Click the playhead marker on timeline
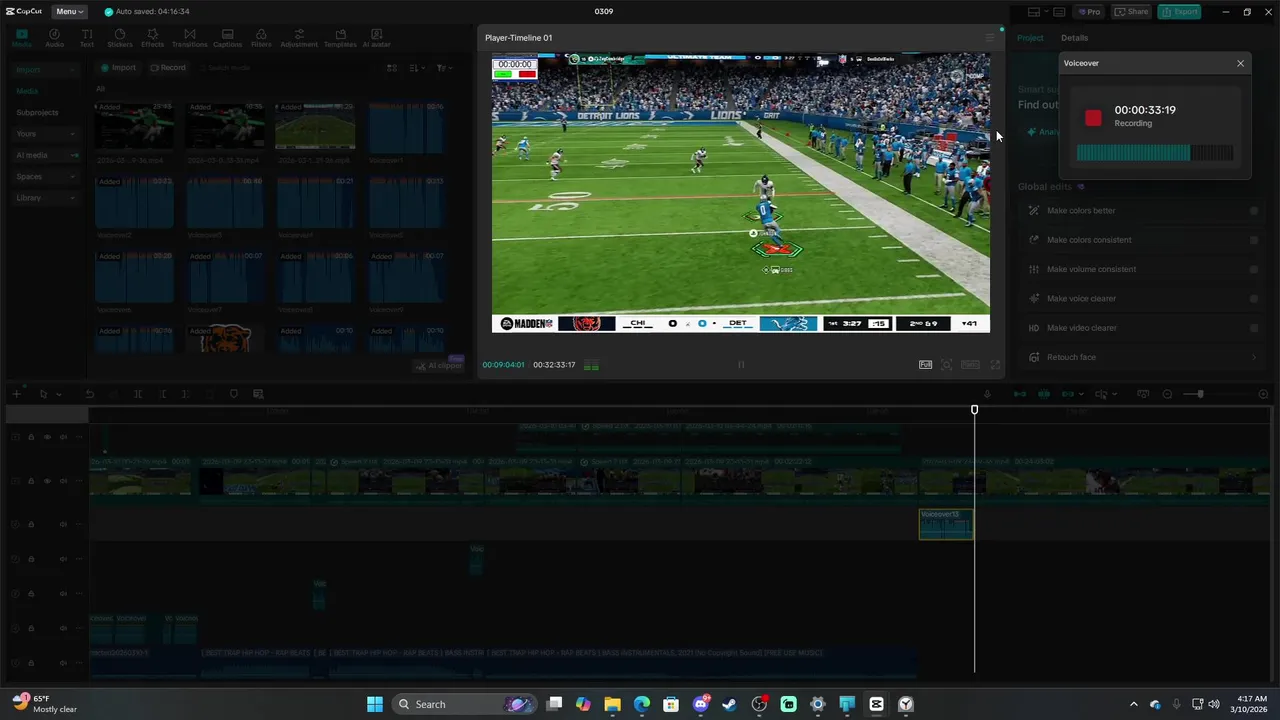Screen dimensions: 1280x720 click(974, 410)
